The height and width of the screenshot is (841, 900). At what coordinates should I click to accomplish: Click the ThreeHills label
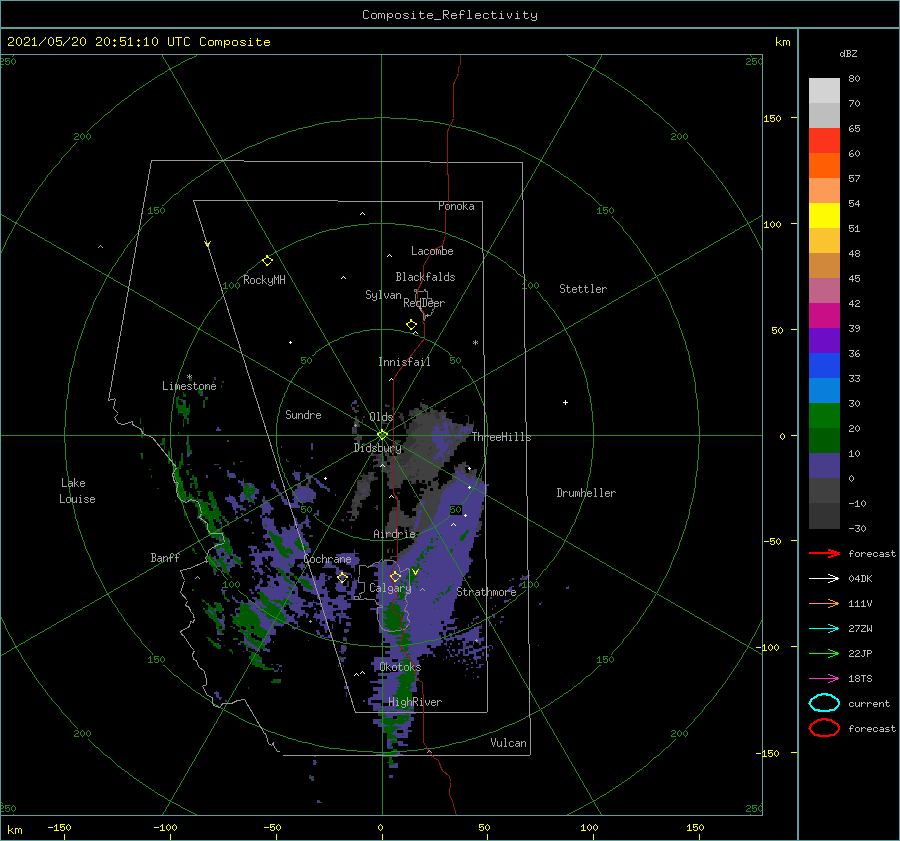(502, 437)
